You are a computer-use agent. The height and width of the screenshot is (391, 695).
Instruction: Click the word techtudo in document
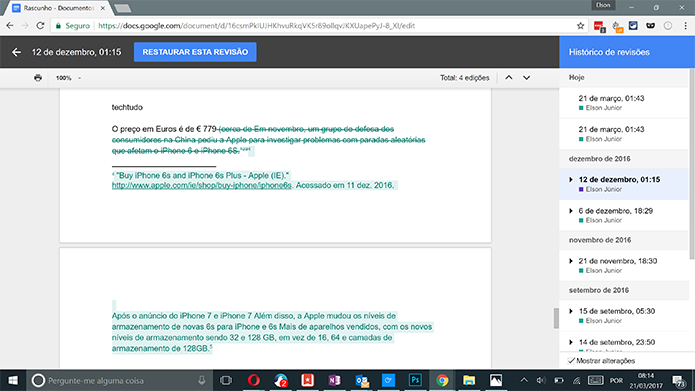(127, 107)
